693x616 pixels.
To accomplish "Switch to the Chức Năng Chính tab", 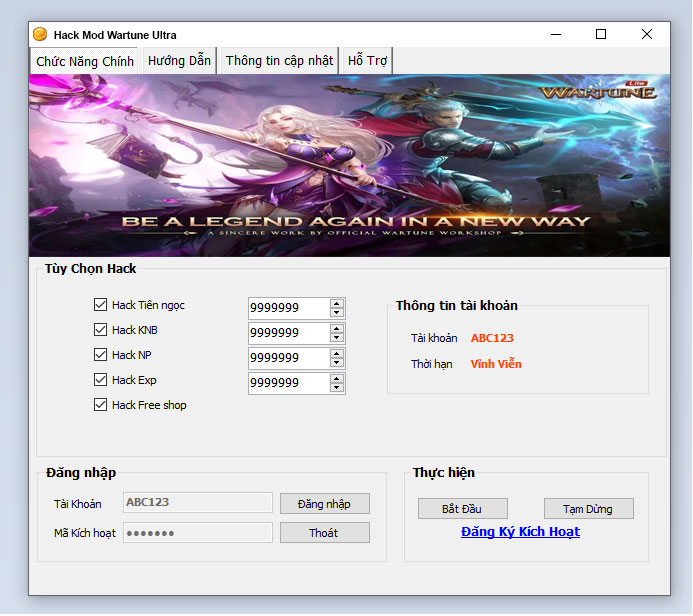I will coord(85,61).
